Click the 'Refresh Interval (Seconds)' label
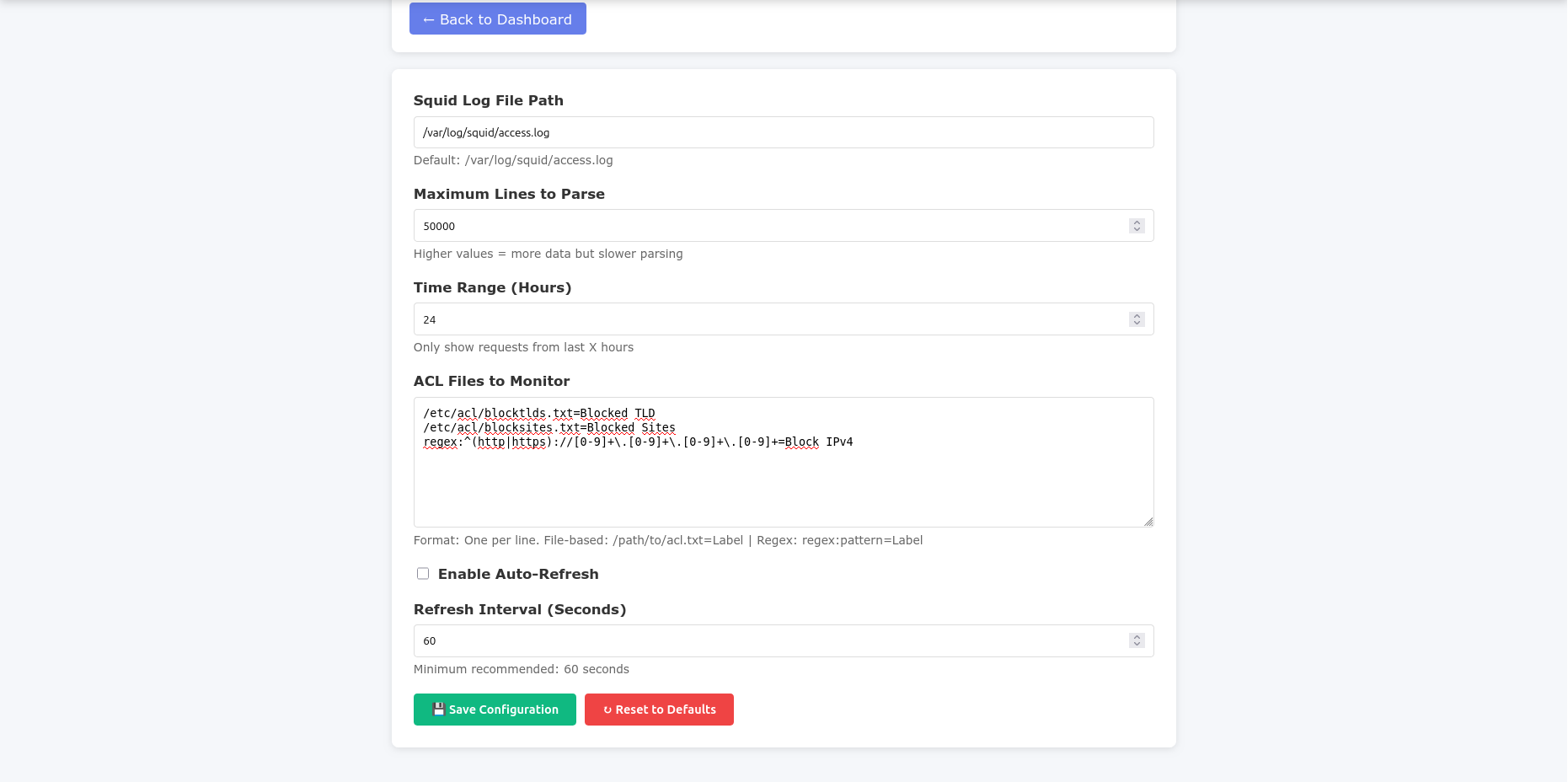Viewport: 1568px width, 782px height. click(x=520, y=609)
